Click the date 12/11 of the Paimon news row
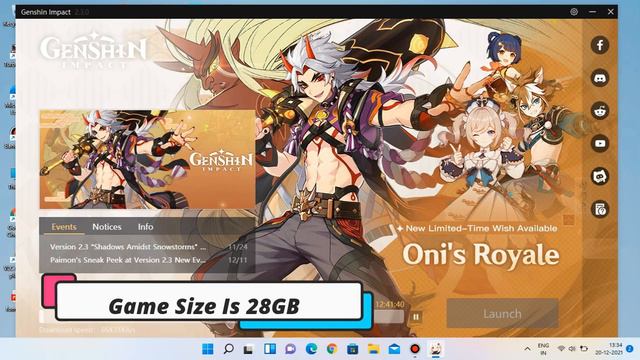Screen dimensions: 640x360 click(238, 260)
